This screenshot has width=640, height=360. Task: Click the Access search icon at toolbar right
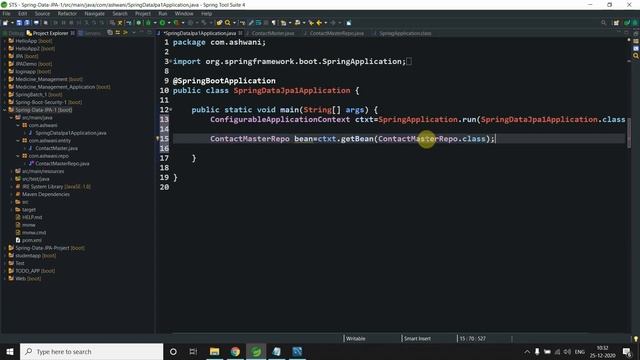click(604, 23)
